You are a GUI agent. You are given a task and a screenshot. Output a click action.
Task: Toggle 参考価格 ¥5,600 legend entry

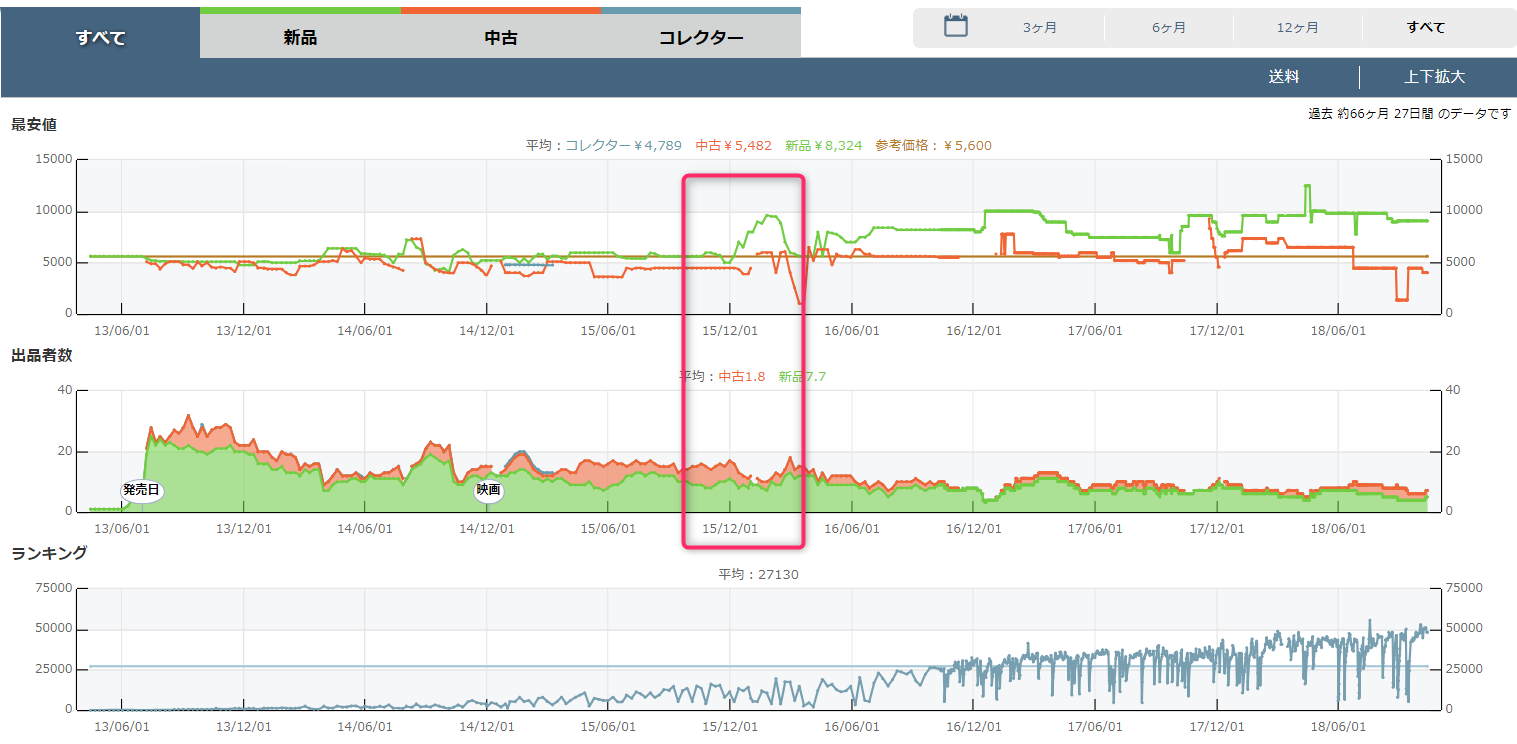pyautogui.click(x=933, y=145)
